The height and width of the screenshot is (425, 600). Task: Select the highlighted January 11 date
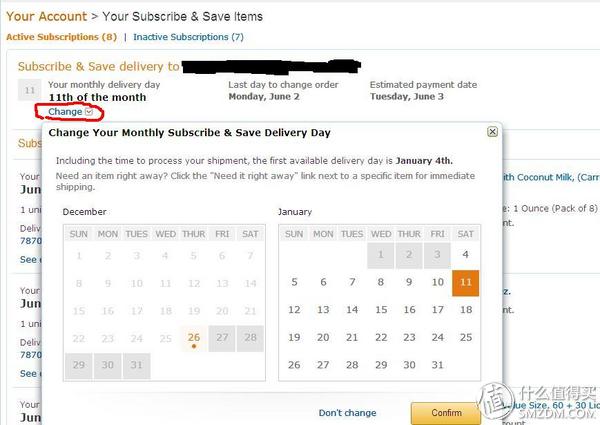point(465,283)
